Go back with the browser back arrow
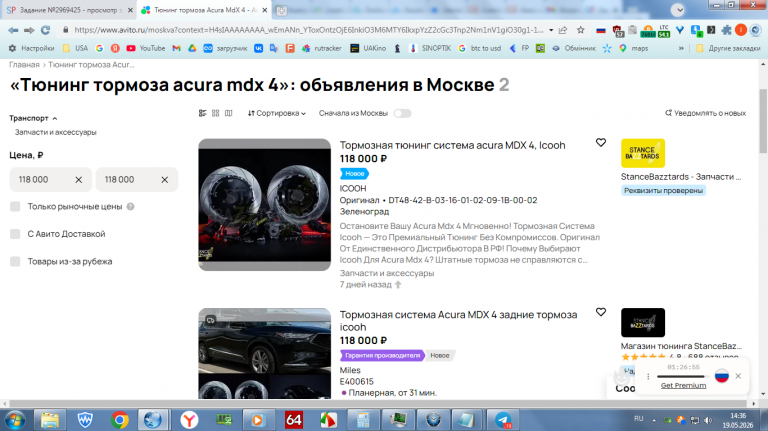 pyautogui.click(x=13, y=30)
